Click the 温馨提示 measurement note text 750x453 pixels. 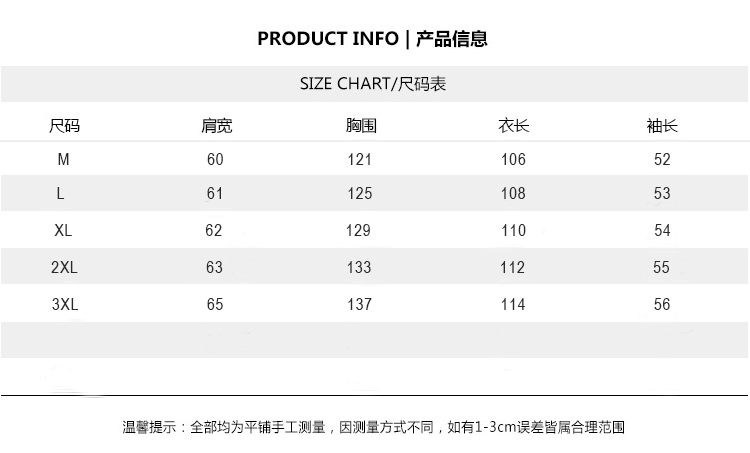(373, 427)
